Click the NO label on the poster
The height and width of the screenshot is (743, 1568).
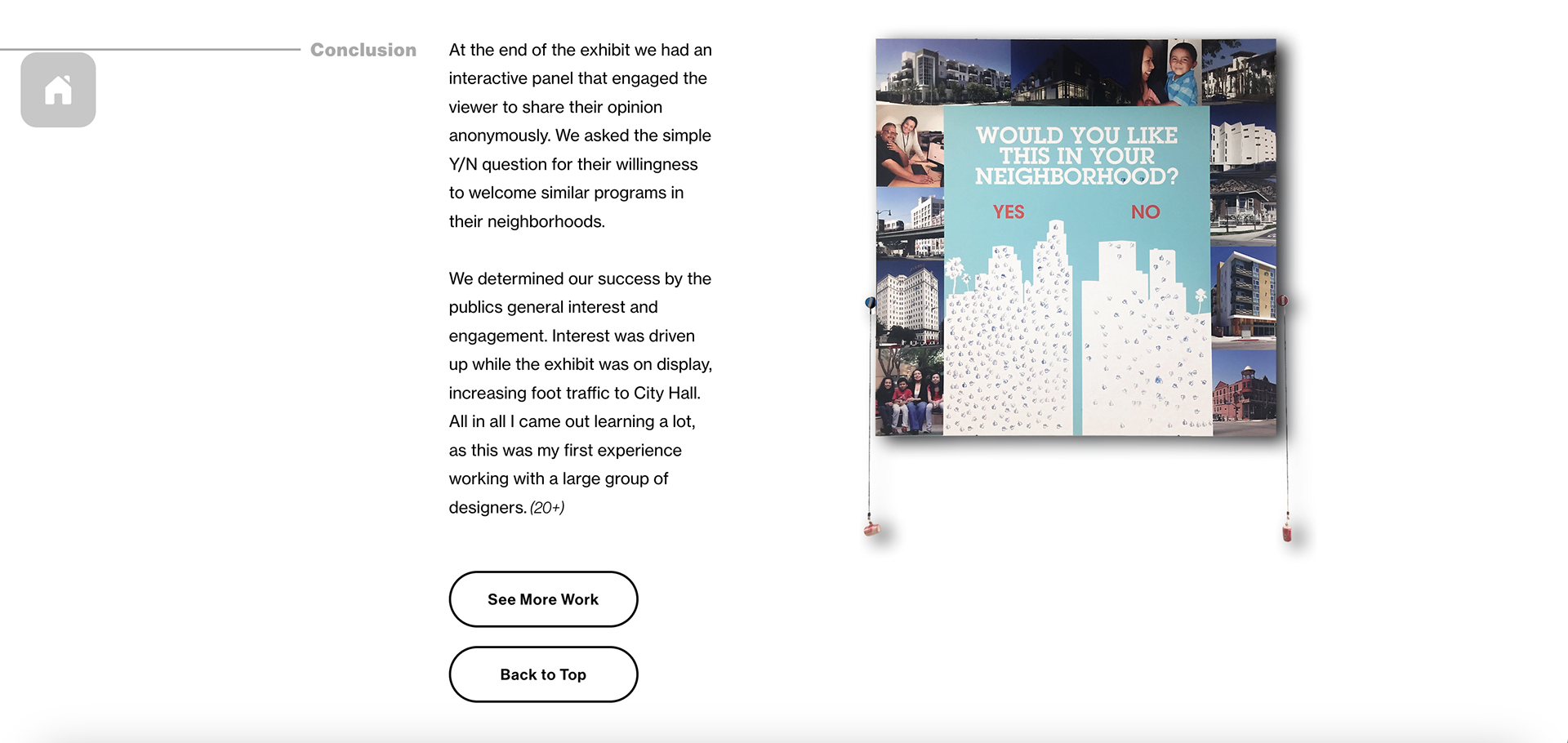[x=1146, y=212]
